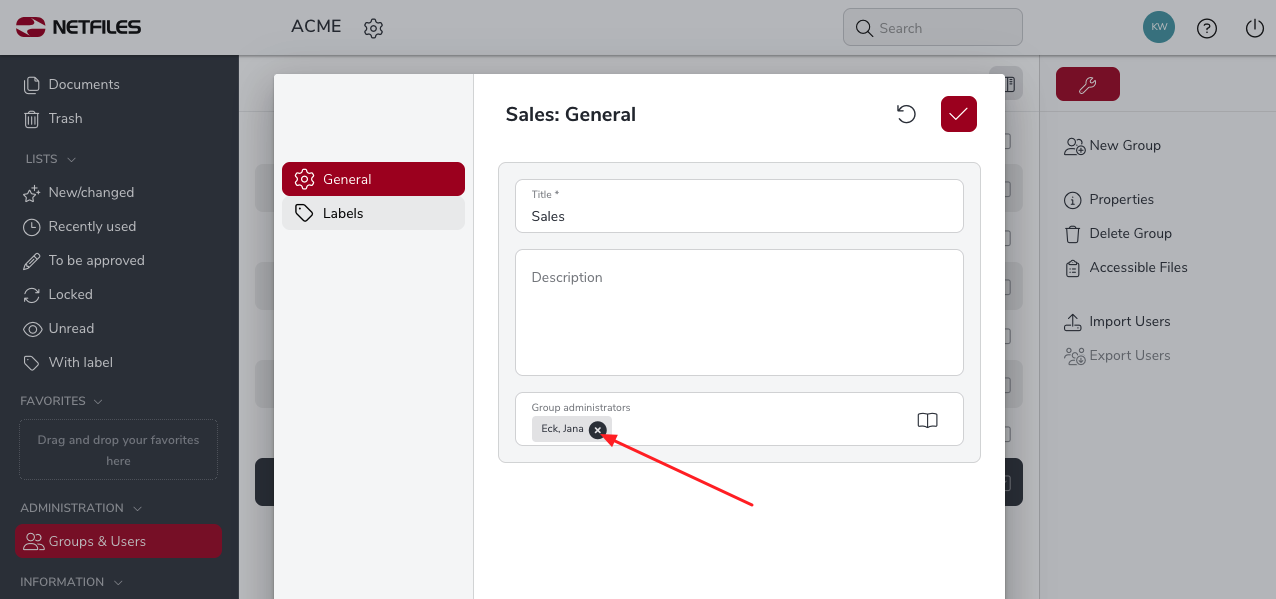This screenshot has width=1276, height=599.
Task: Confirm changes with the red checkmark button
Action: pos(958,114)
